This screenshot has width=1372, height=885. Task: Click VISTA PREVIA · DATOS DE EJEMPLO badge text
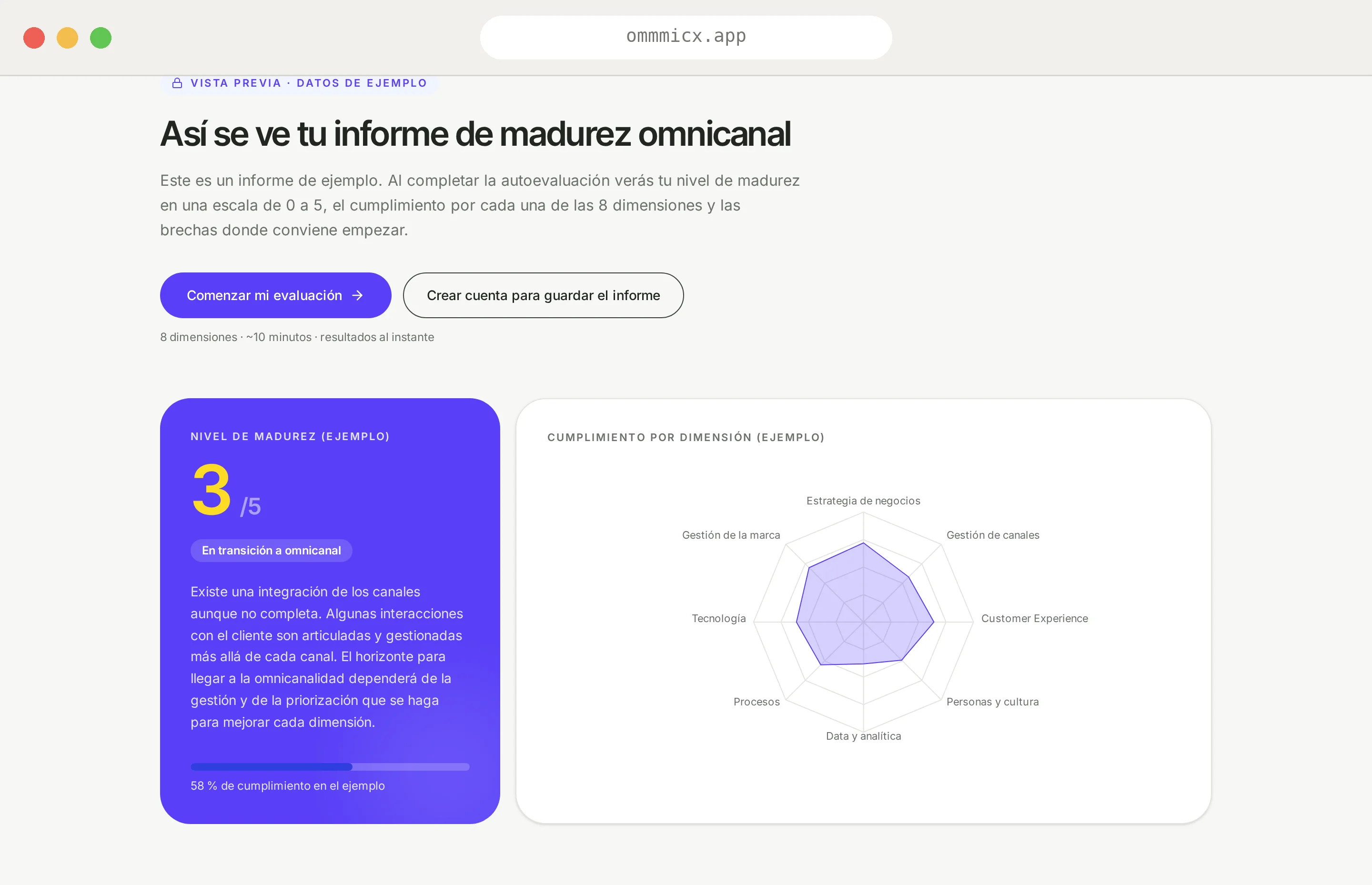(x=309, y=83)
